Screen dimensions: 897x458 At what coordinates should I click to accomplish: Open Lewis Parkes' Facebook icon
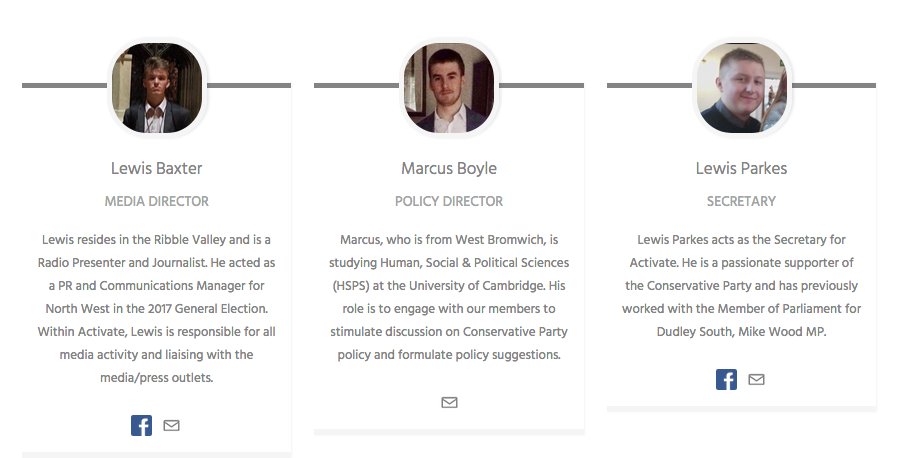tap(727, 380)
